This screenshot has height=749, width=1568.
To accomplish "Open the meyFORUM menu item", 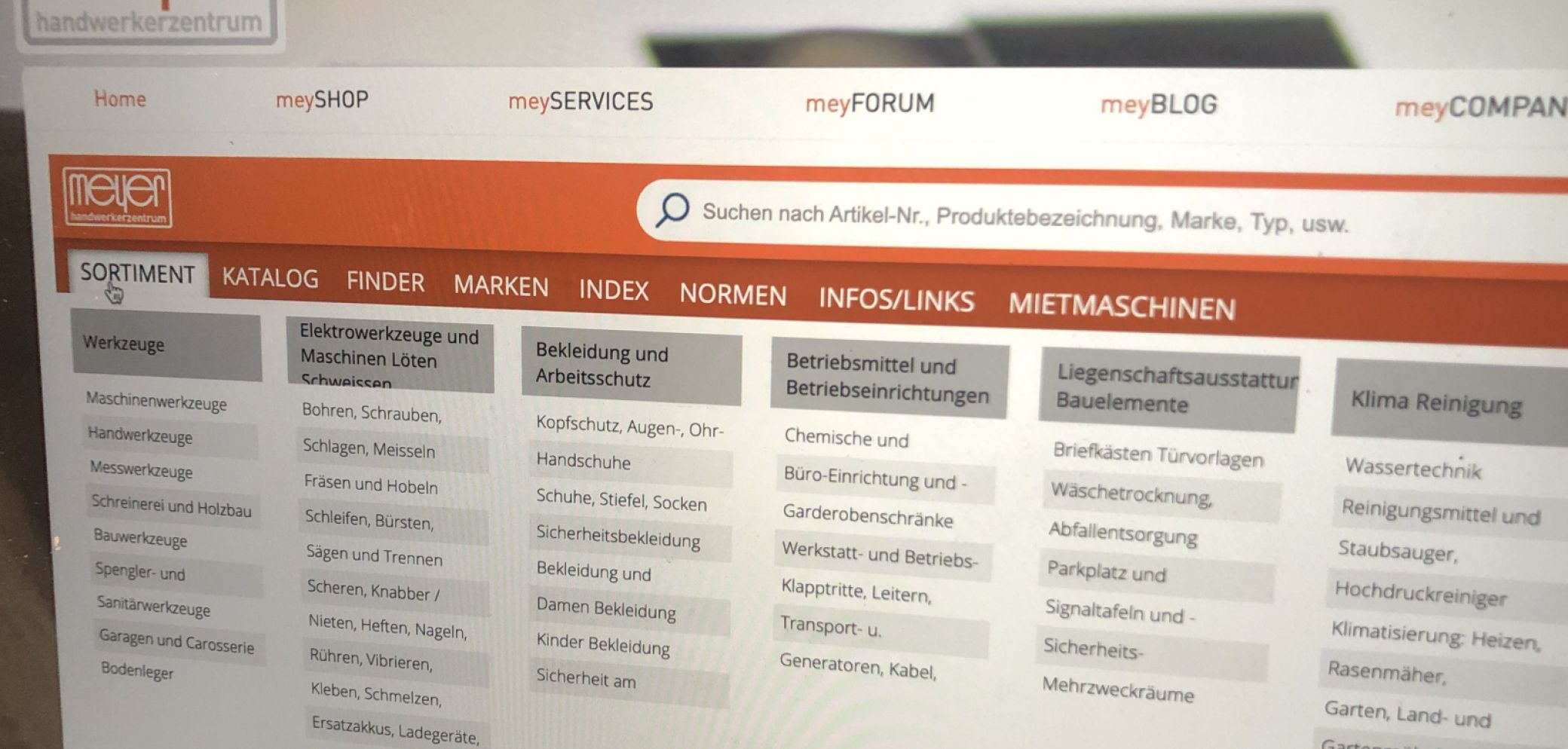I will coord(869,103).
